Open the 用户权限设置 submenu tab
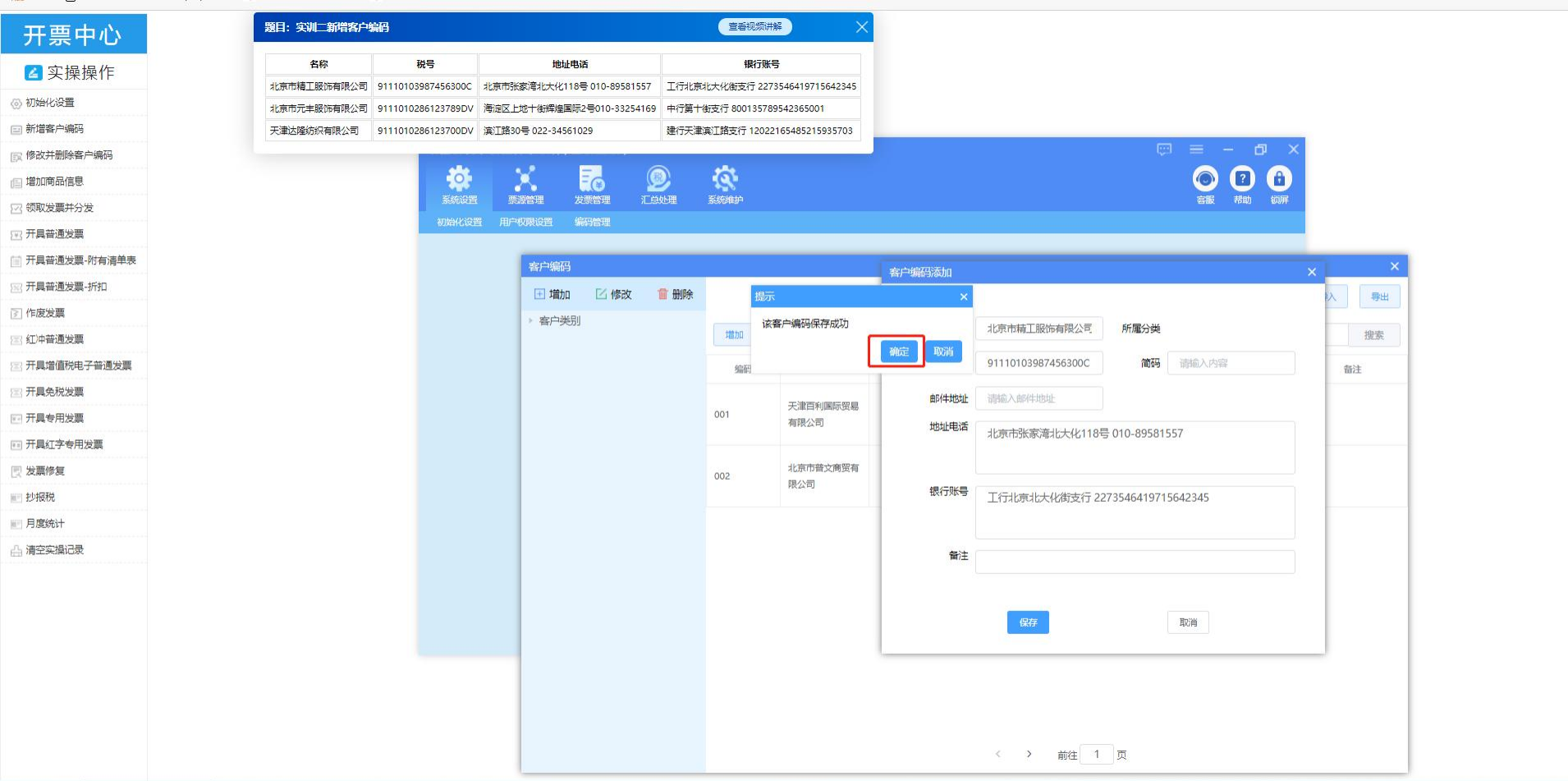1568x781 pixels. 525,223
